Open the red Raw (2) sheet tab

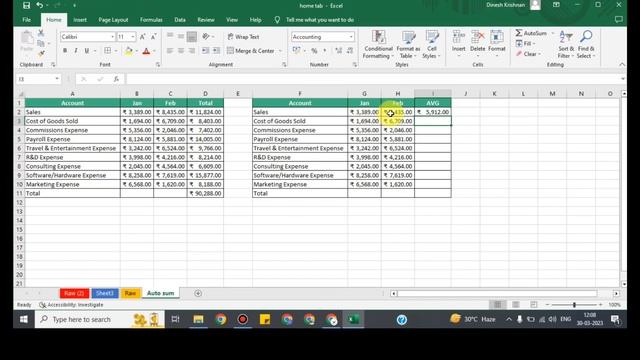(x=74, y=293)
